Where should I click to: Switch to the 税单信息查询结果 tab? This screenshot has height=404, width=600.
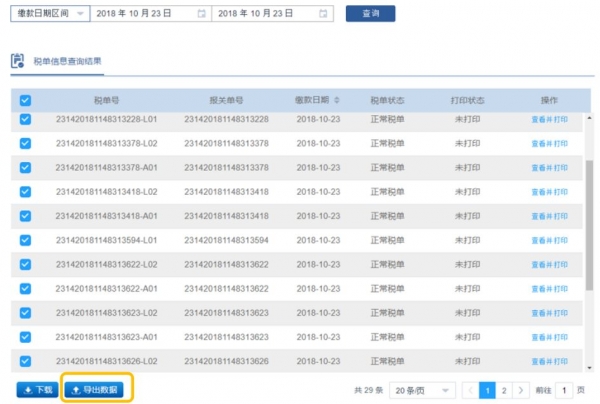point(67,62)
